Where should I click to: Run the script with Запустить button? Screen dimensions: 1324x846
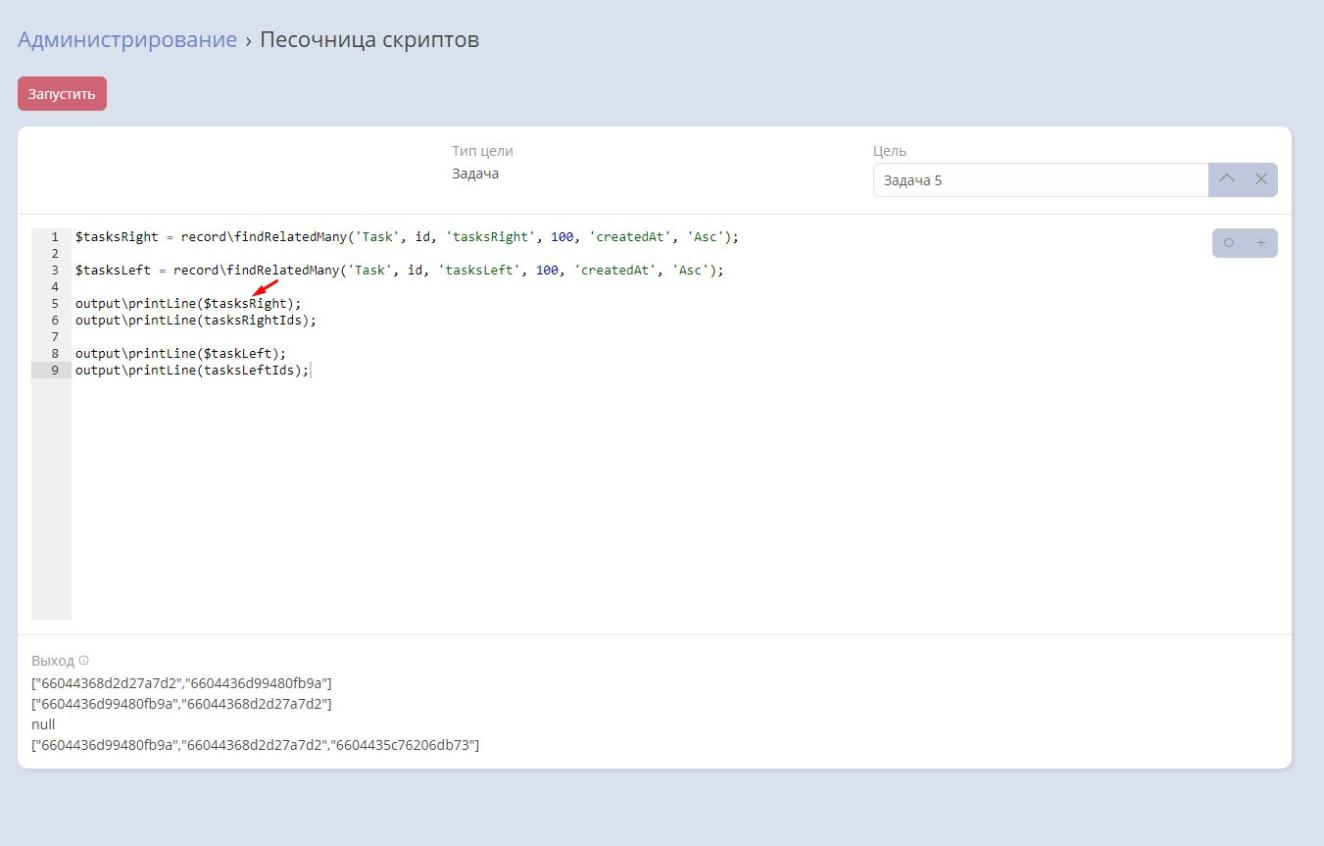62,94
